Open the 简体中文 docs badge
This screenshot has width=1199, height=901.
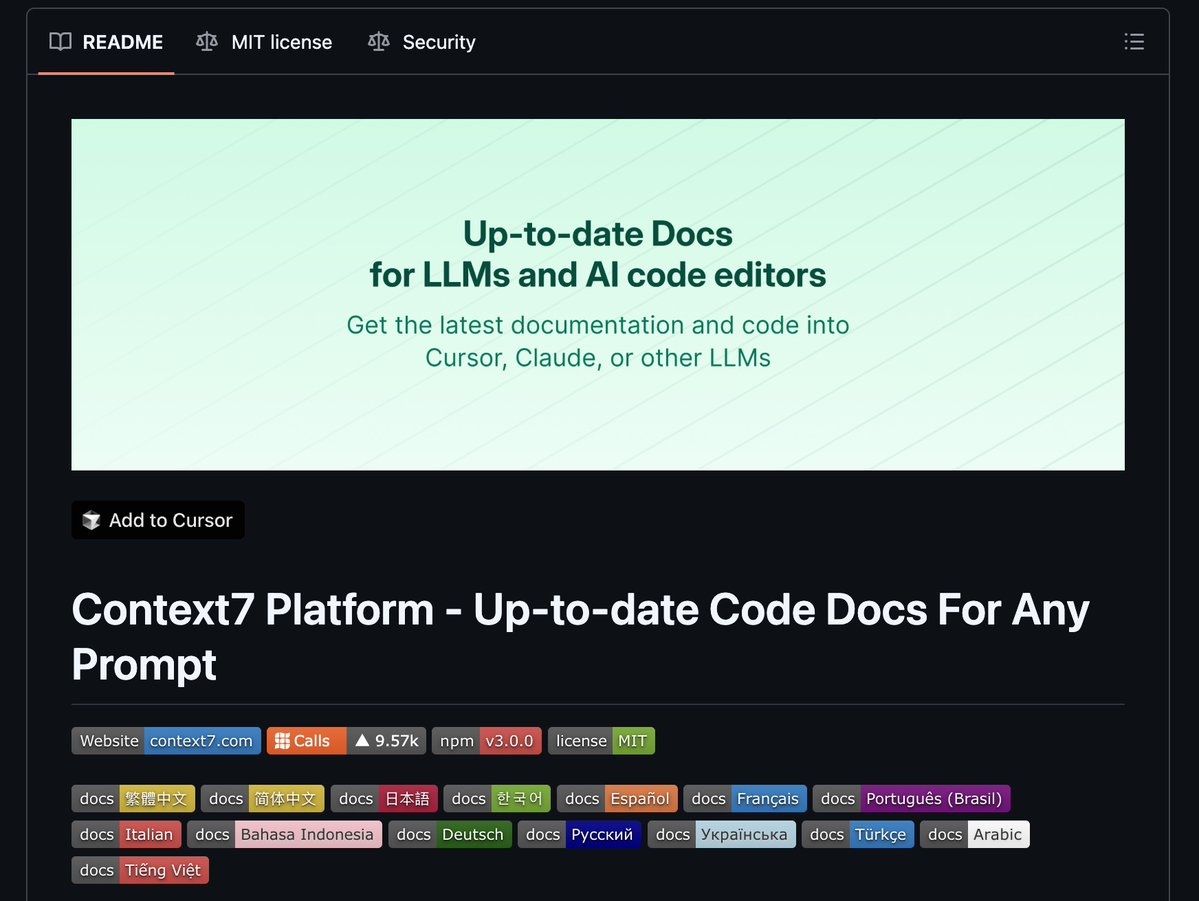[x=262, y=799]
